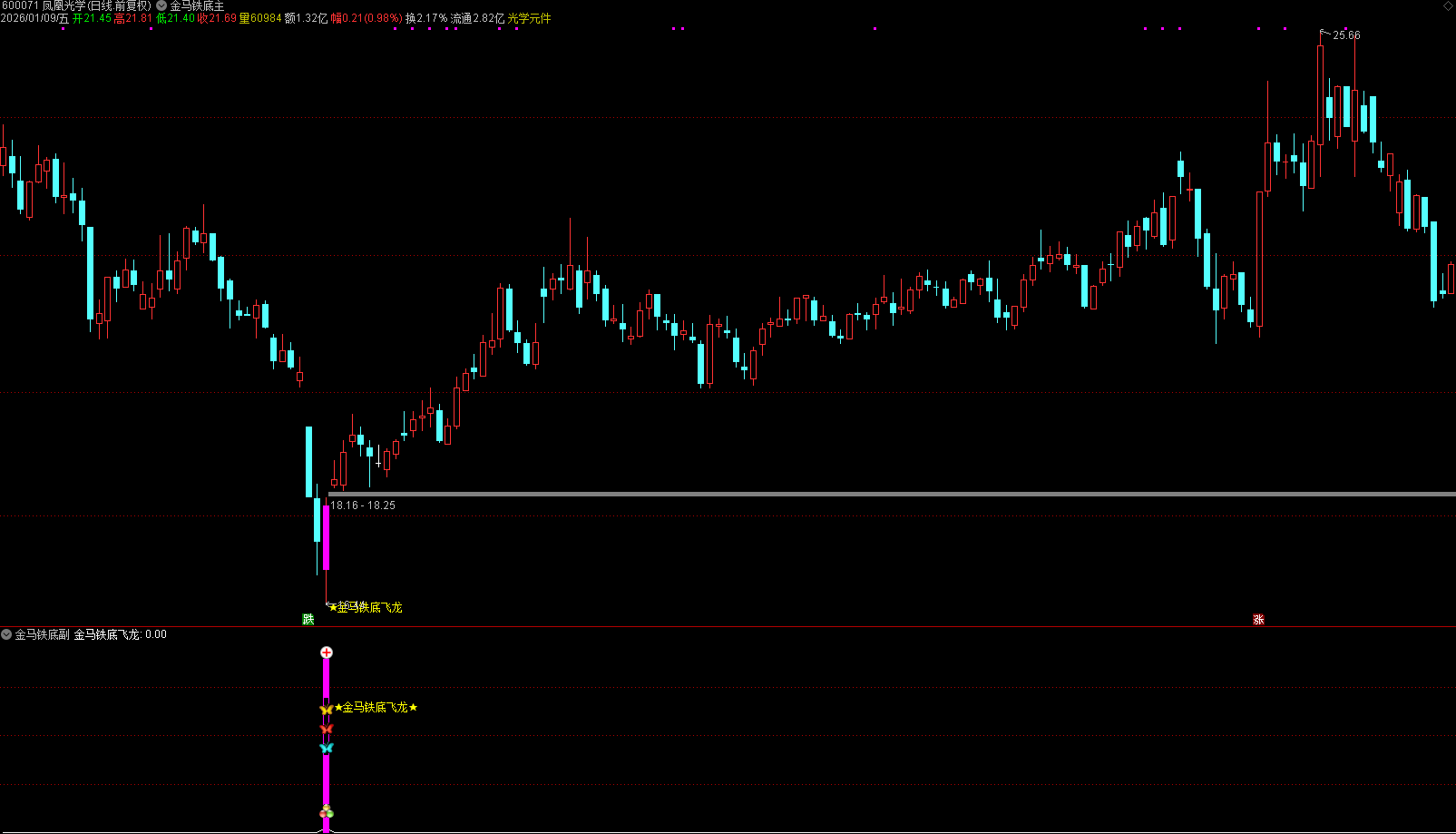
Task: Click the red butterfly signal icon
Action: coord(327,729)
